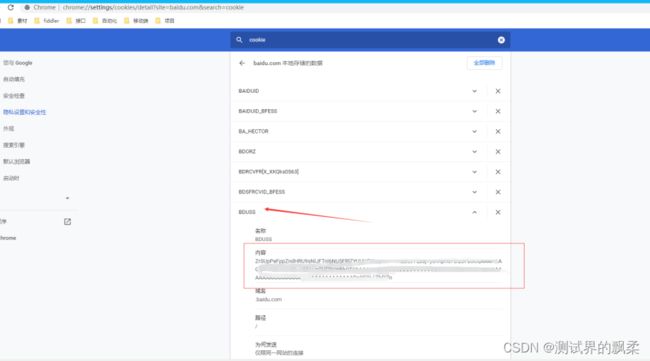The width and height of the screenshot is (650, 361).
Task: Delete the BDRCVFR cookie
Action: click(x=498, y=172)
